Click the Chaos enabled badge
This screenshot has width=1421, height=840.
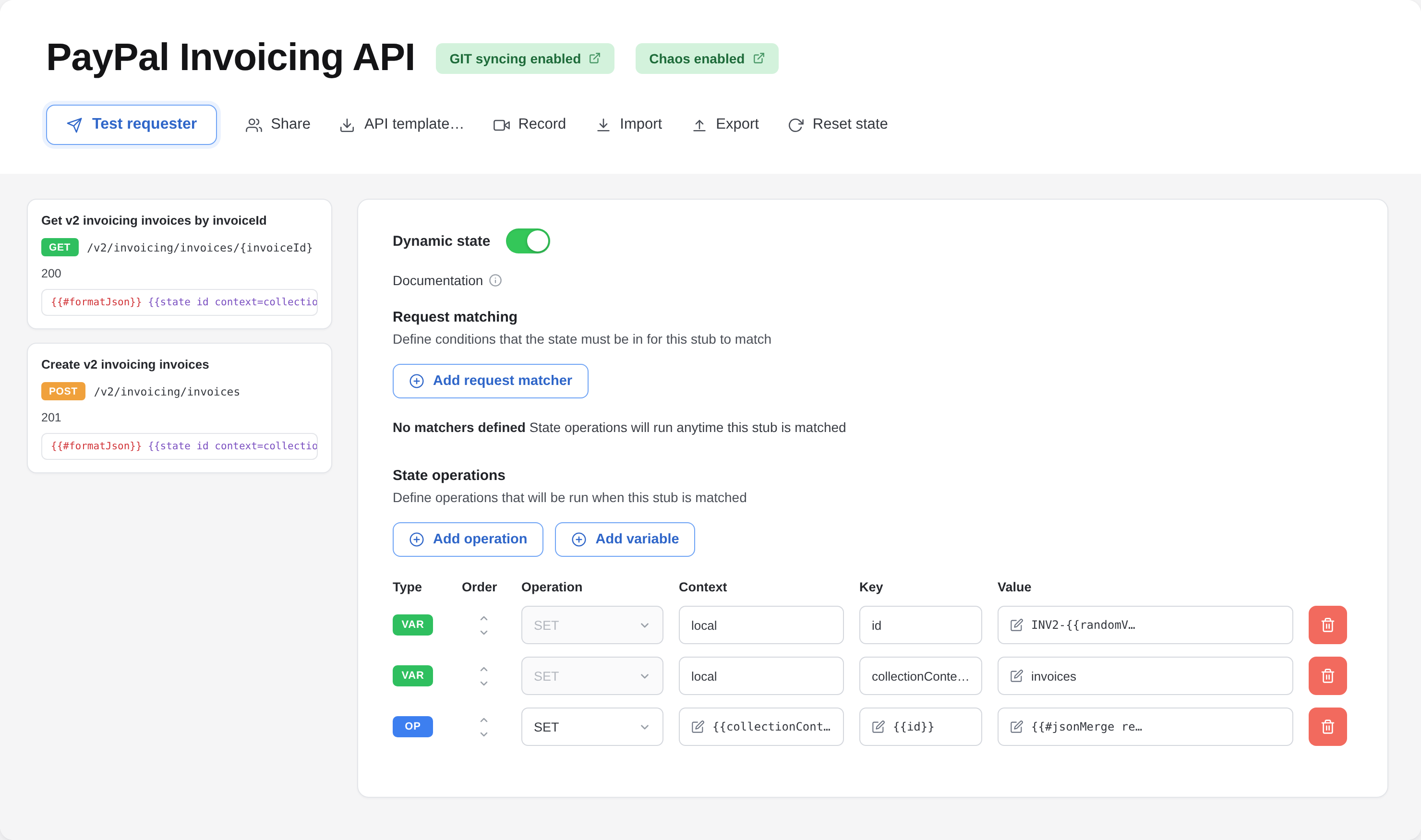click(x=707, y=58)
